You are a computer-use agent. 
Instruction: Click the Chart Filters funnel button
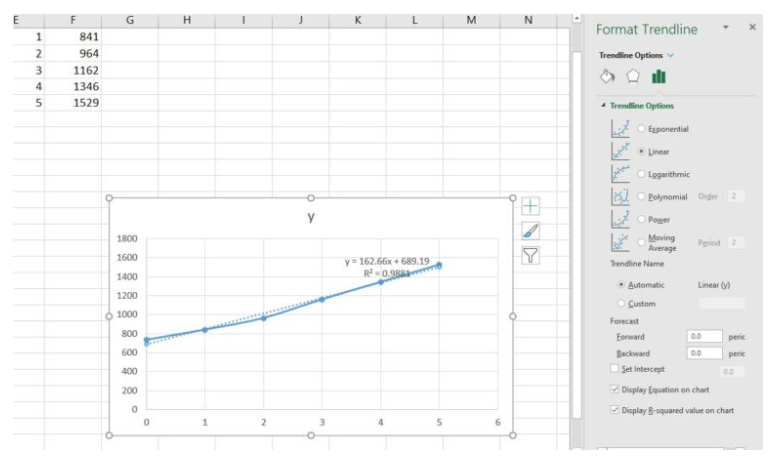coord(530,255)
